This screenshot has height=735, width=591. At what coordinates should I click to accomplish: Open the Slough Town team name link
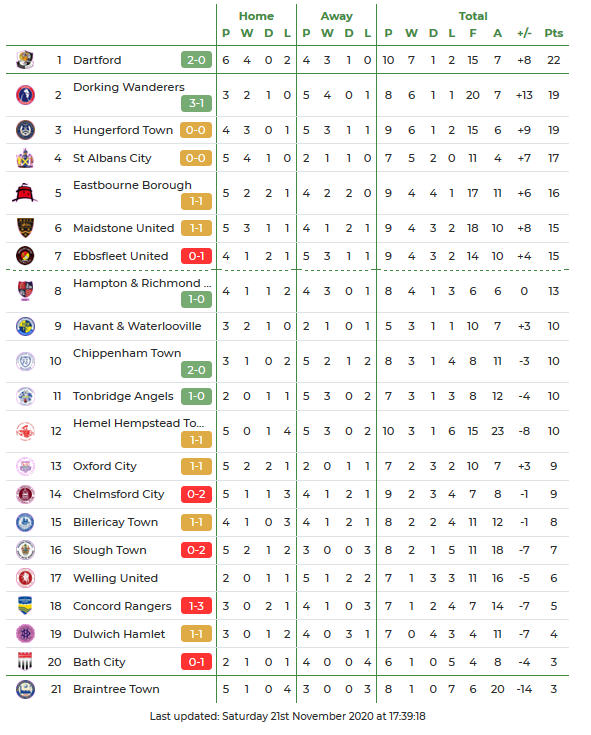110,550
